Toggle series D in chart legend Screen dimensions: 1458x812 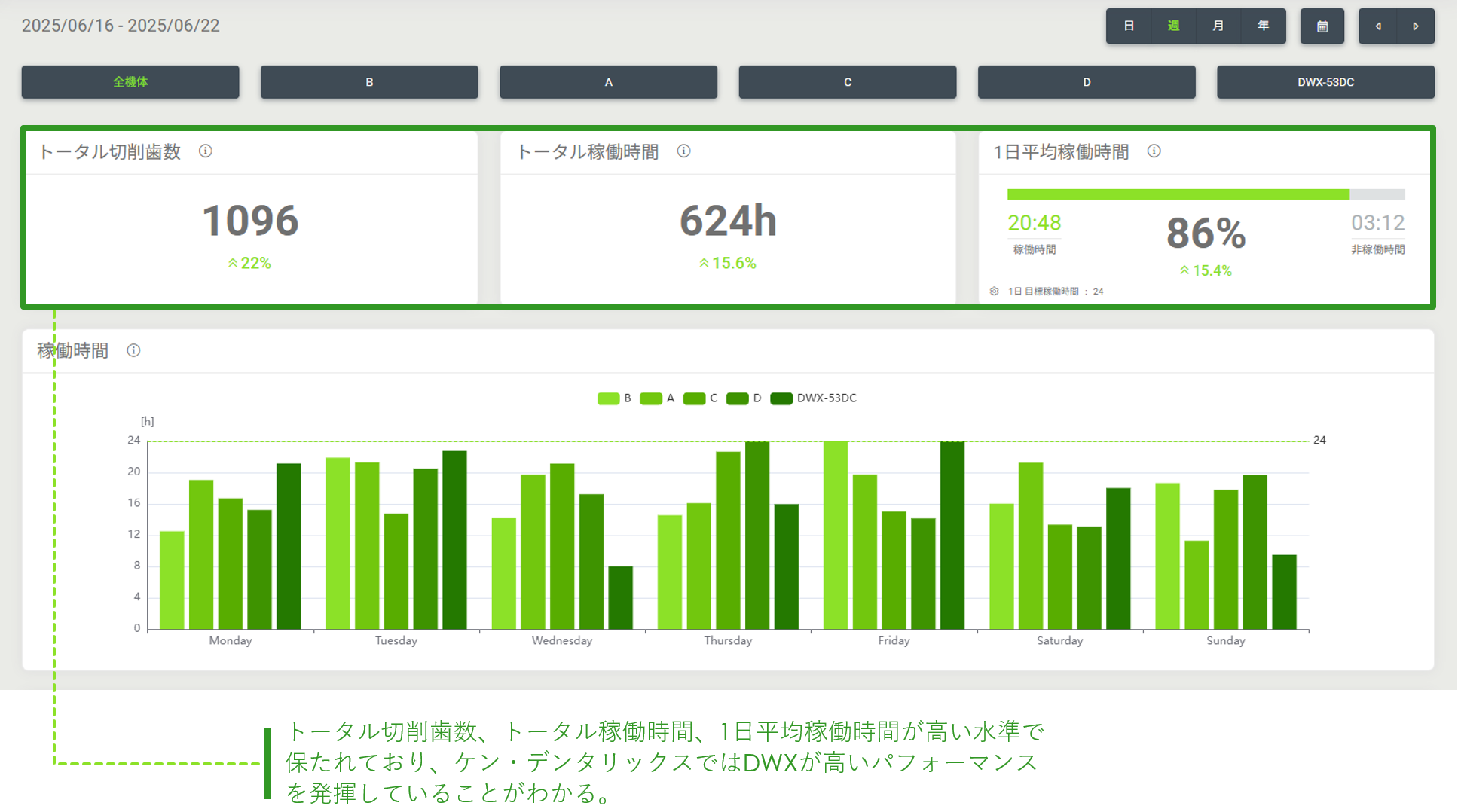pyautogui.click(x=738, y=398)
